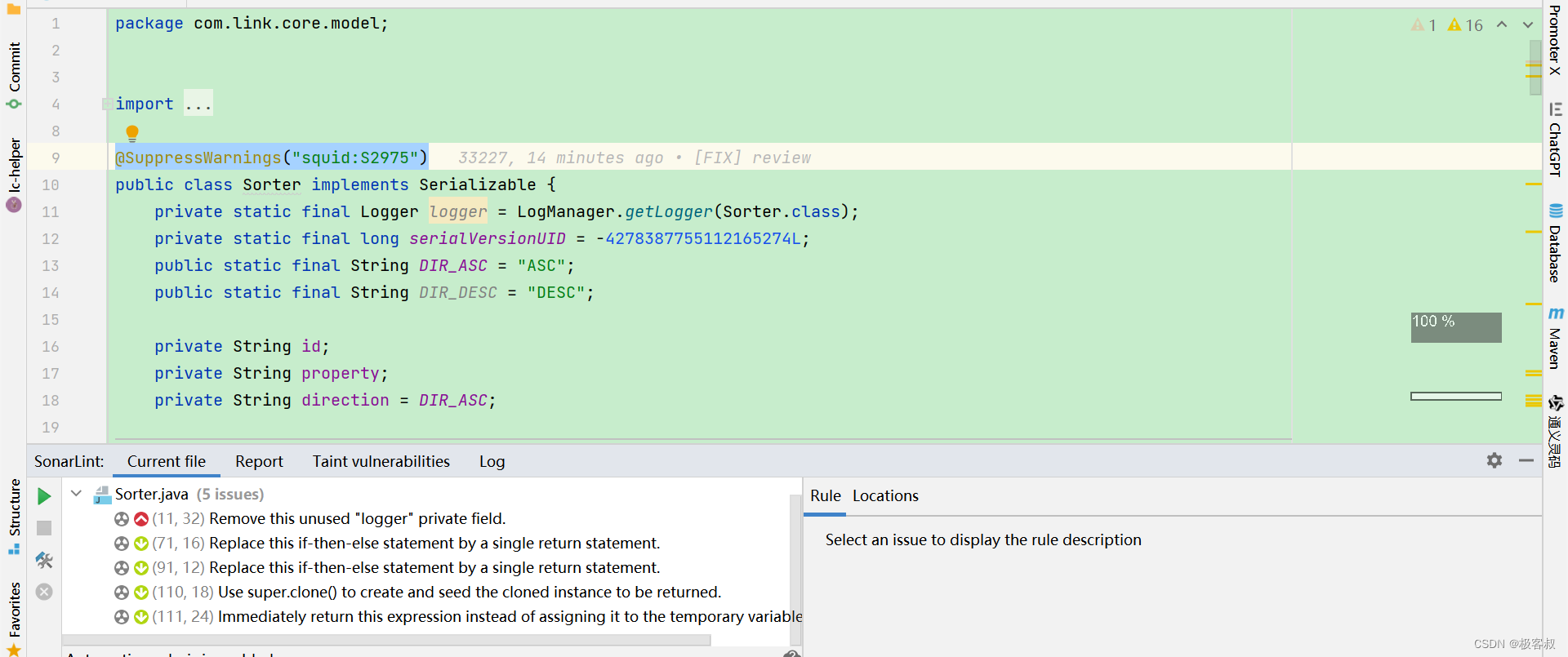The image size is (1568, 657).
Task: Click the yellow lightbulb quick-fix icon
Action: coord(132,132)
